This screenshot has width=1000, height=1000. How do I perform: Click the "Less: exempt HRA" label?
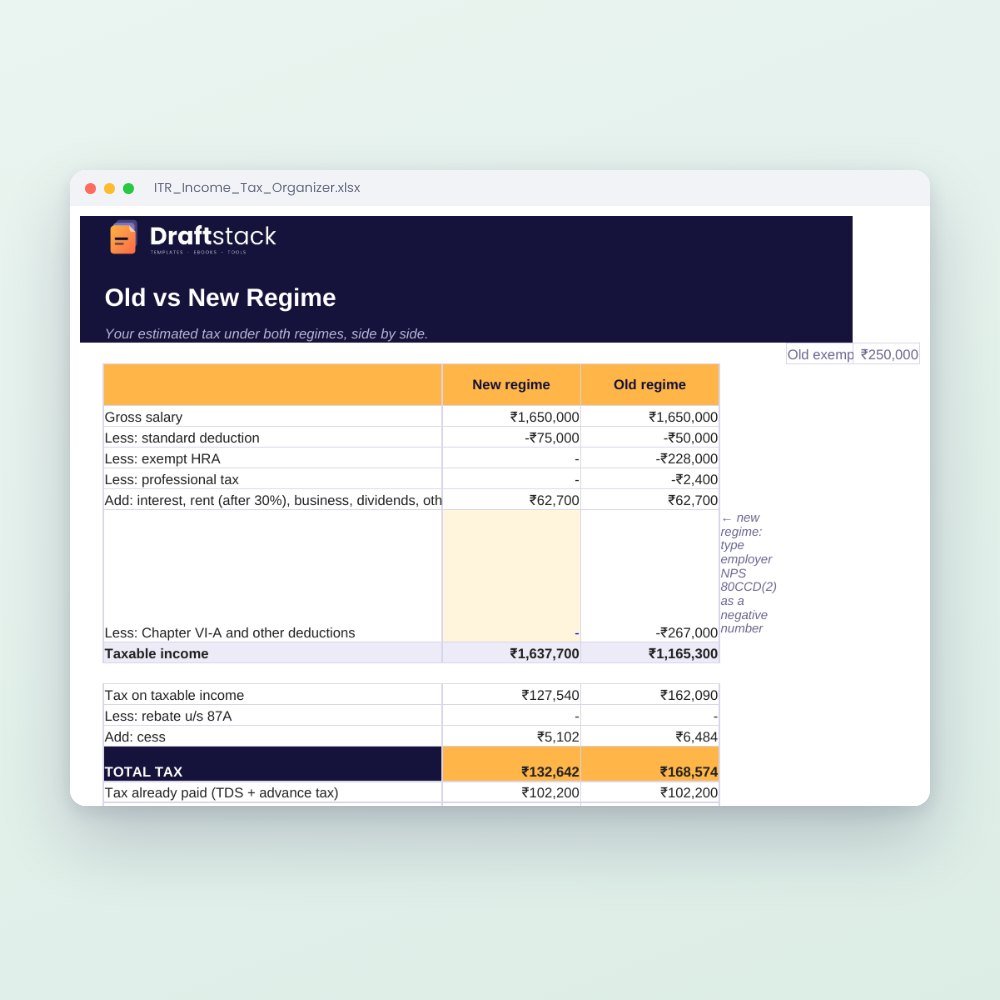[x=162, y=459]
